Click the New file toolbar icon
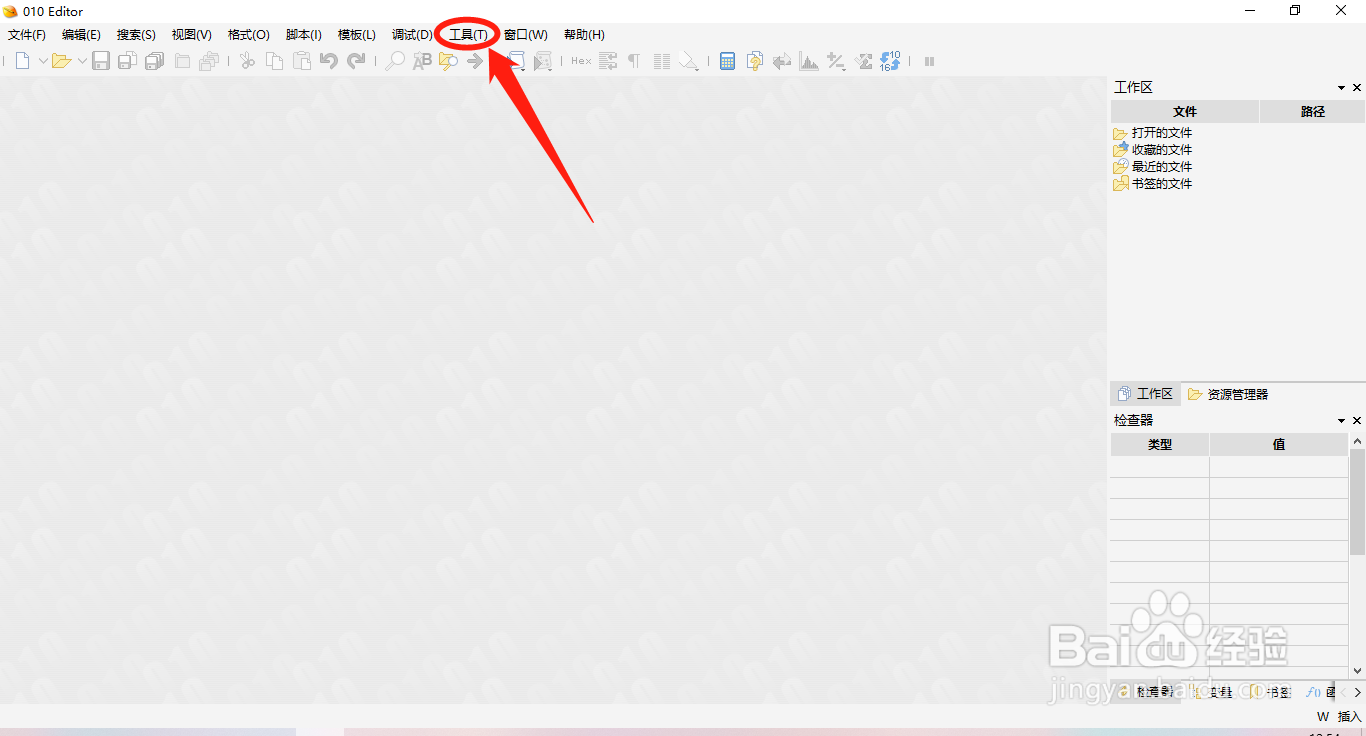The height and width of the screenshot is (736, 1366). [x=22, y=61]
